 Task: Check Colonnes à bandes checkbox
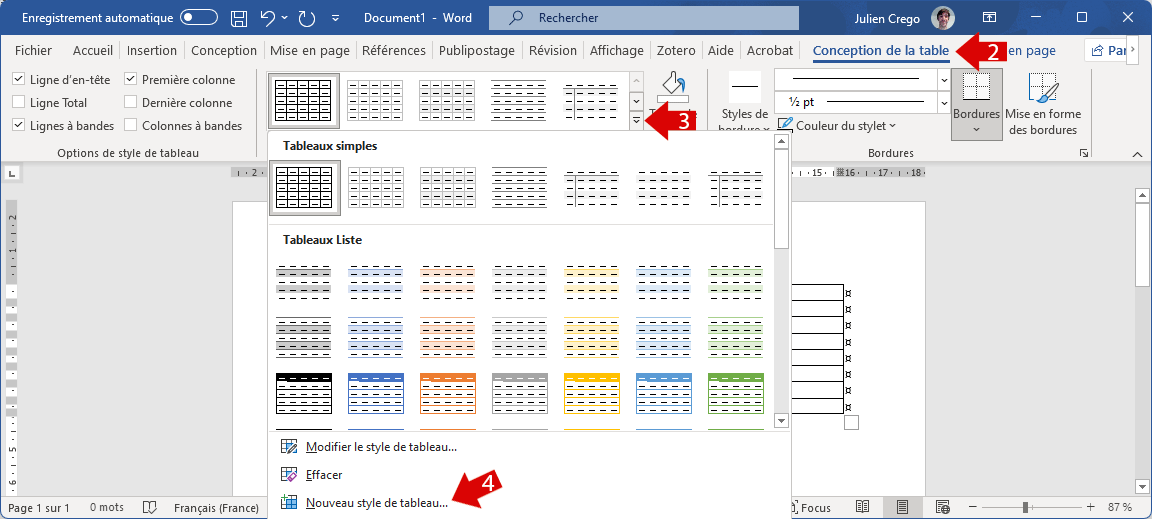click(x=131, y=126)
